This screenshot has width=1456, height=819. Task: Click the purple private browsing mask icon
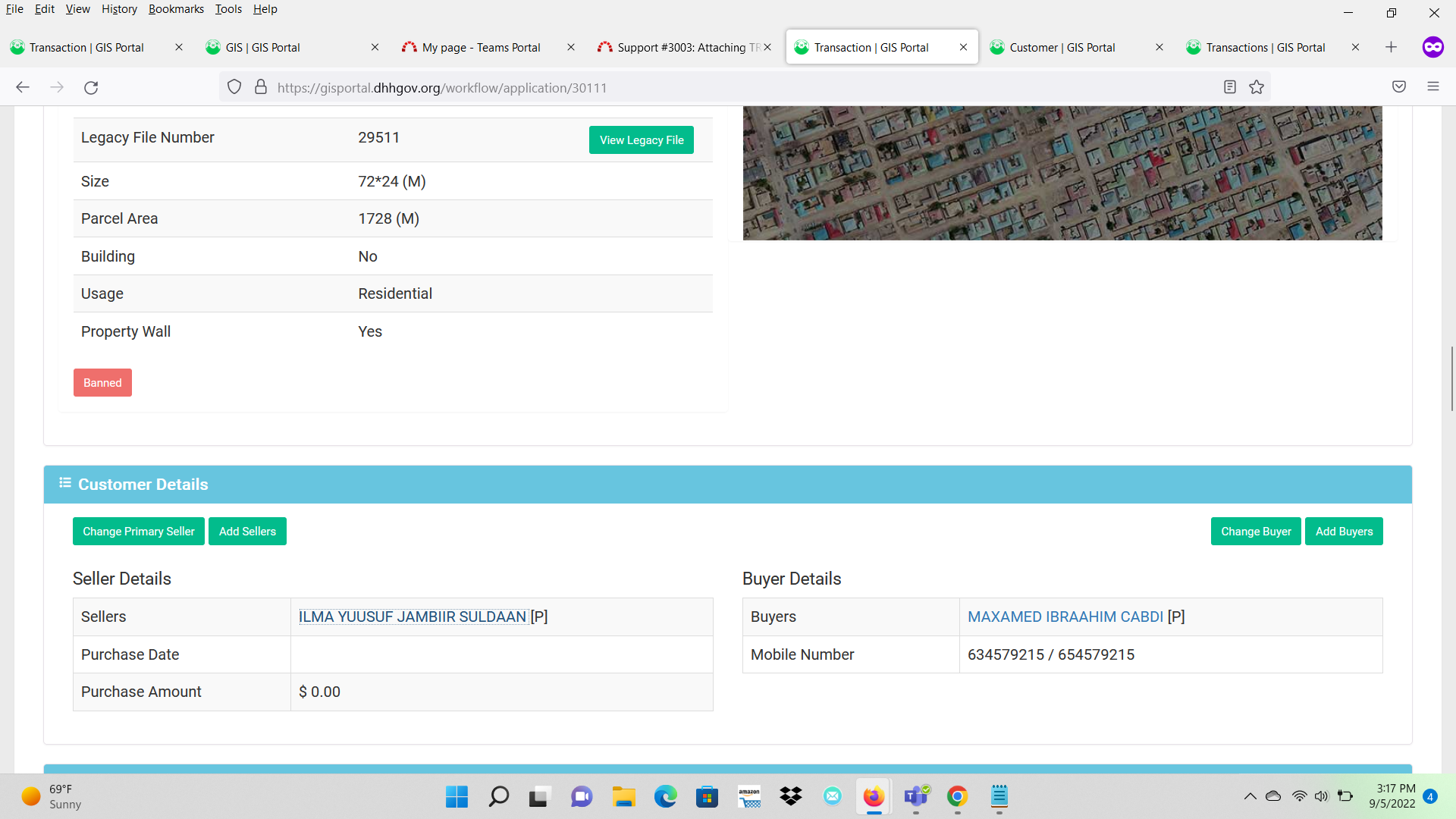[x=1432, y=47]
